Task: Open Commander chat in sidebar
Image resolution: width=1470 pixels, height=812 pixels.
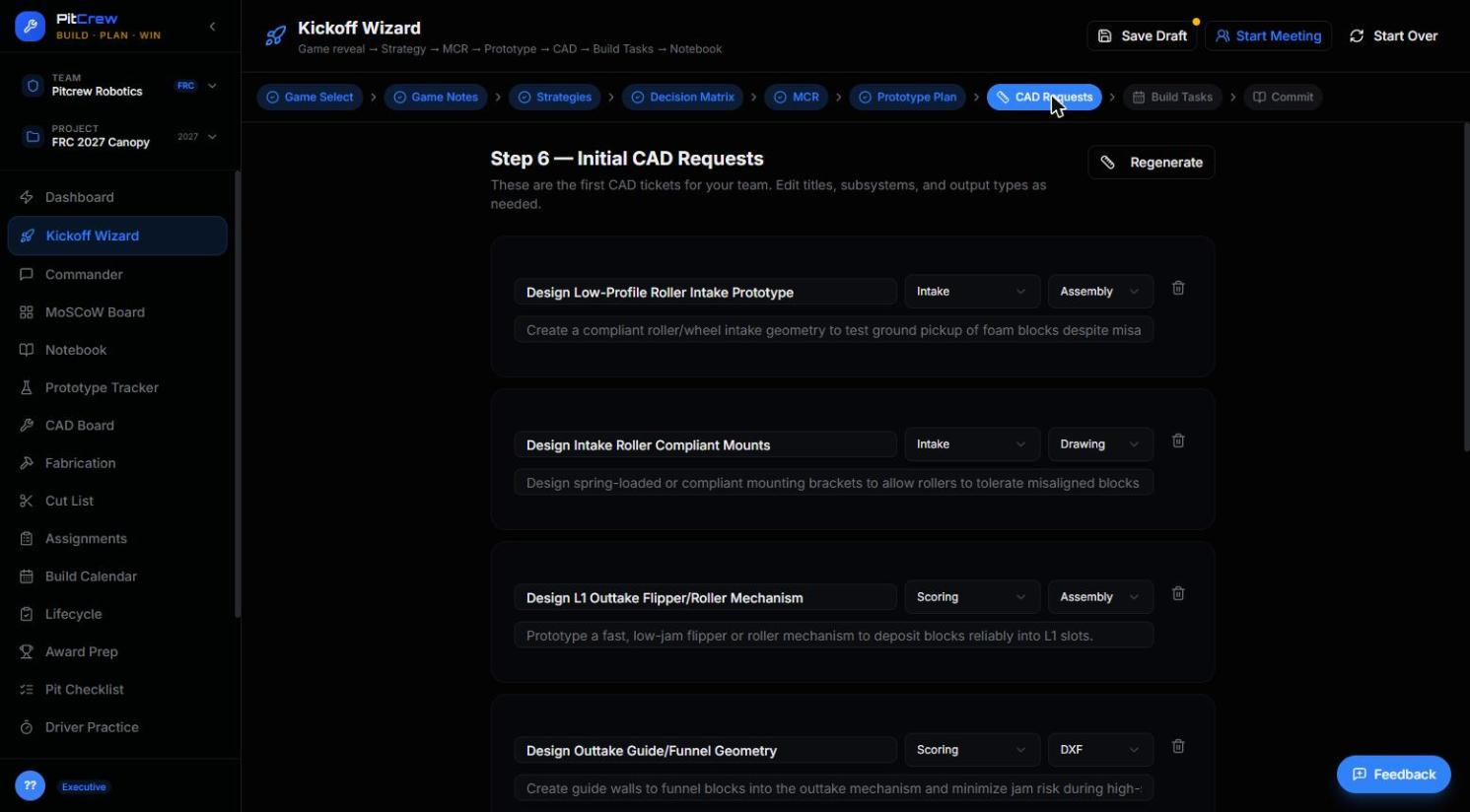Action: [x=117, y=274]
